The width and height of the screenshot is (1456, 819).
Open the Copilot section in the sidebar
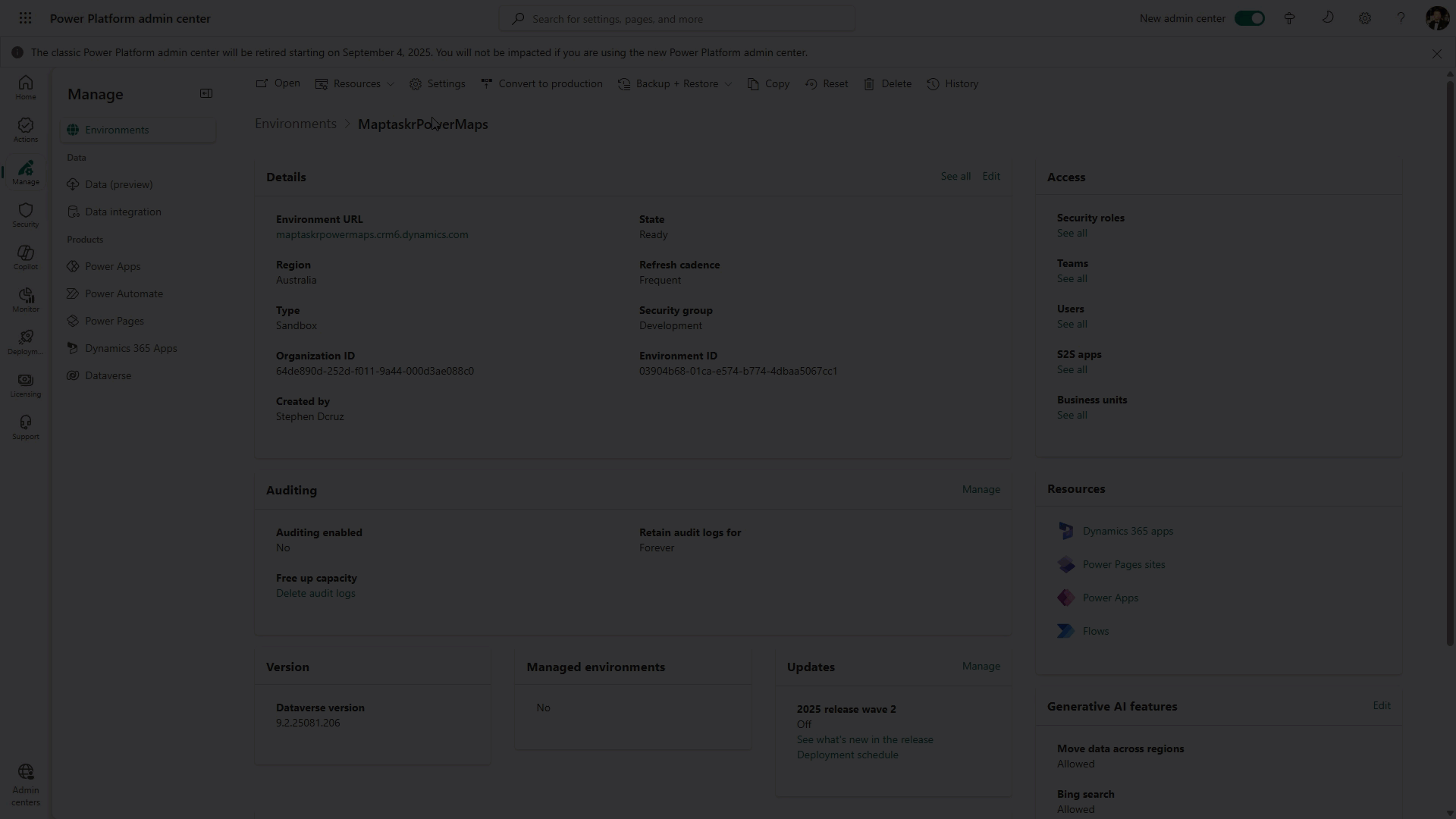25,257
